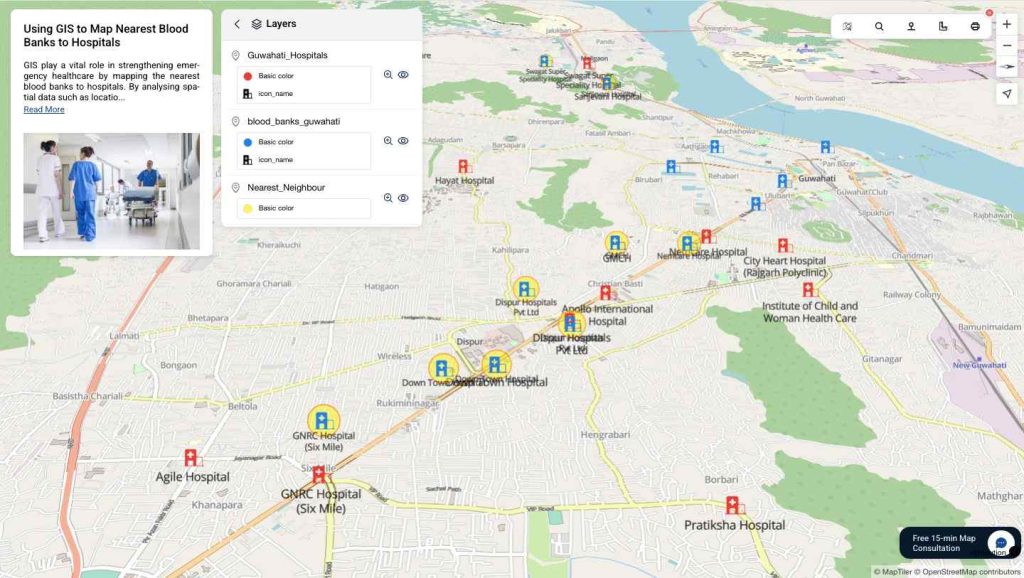Viewport: 1024px width, 578px height.
Task: Open the map search tool on the top toolbar
Action: click(879, 27)
